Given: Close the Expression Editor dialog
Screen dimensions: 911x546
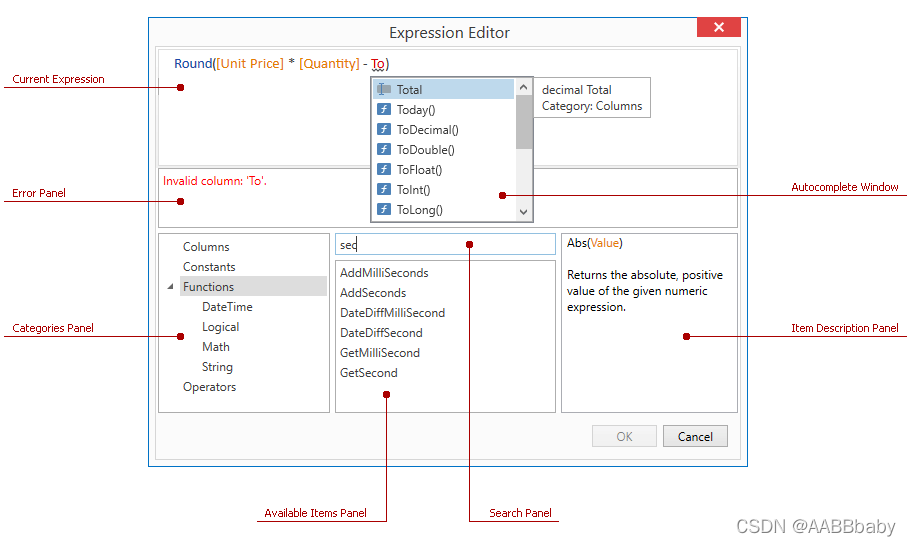Looking at the screenshot, I should pos(719,27).
